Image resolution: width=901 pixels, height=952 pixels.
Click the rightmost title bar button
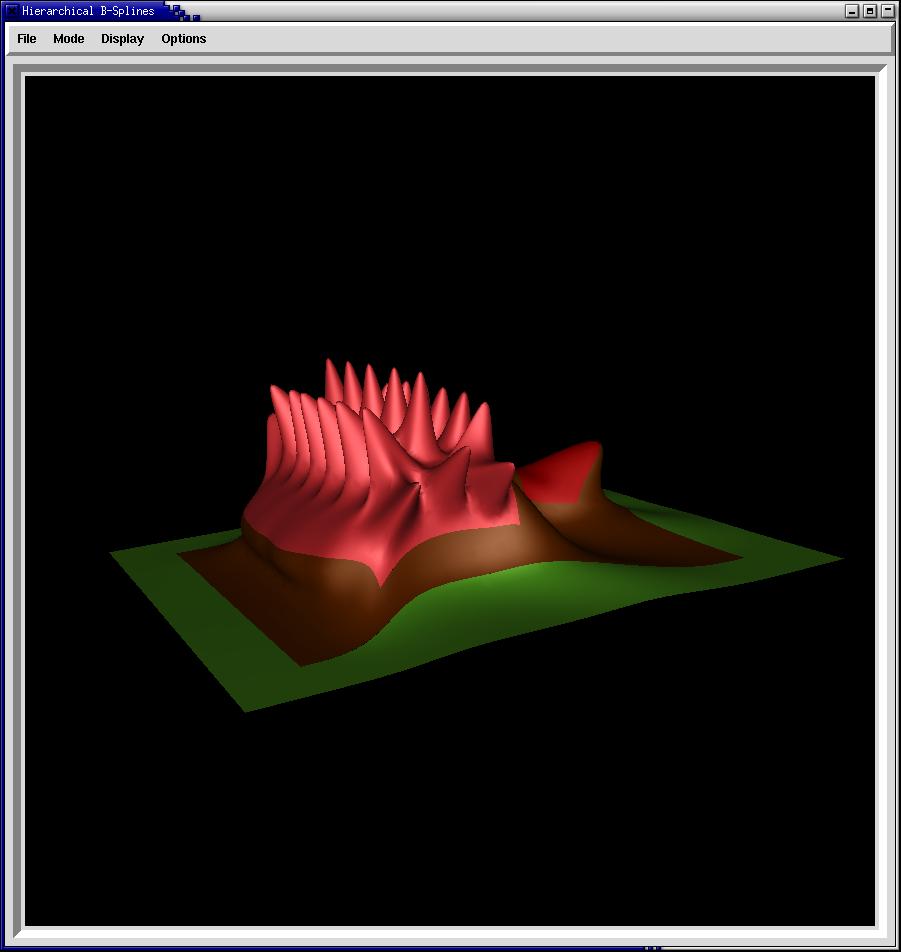point(887,11)
